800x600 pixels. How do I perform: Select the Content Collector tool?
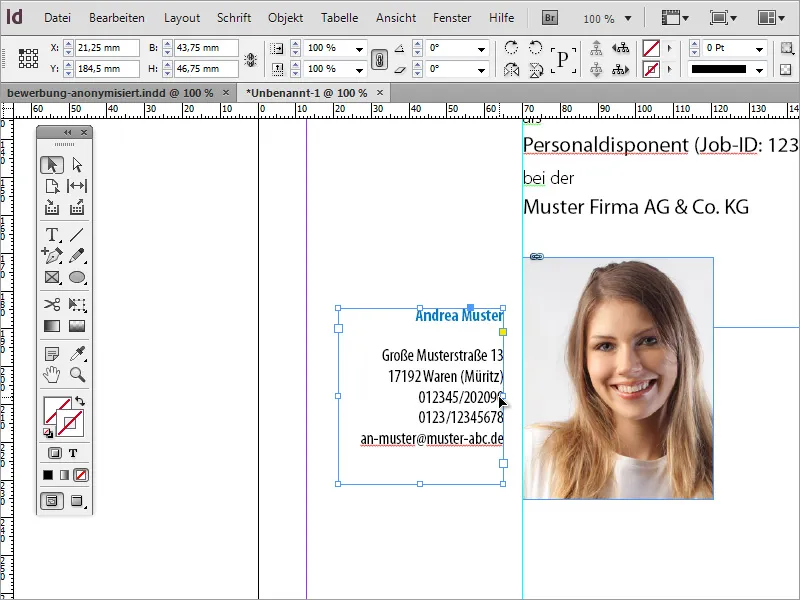click(x=52, y=207)
